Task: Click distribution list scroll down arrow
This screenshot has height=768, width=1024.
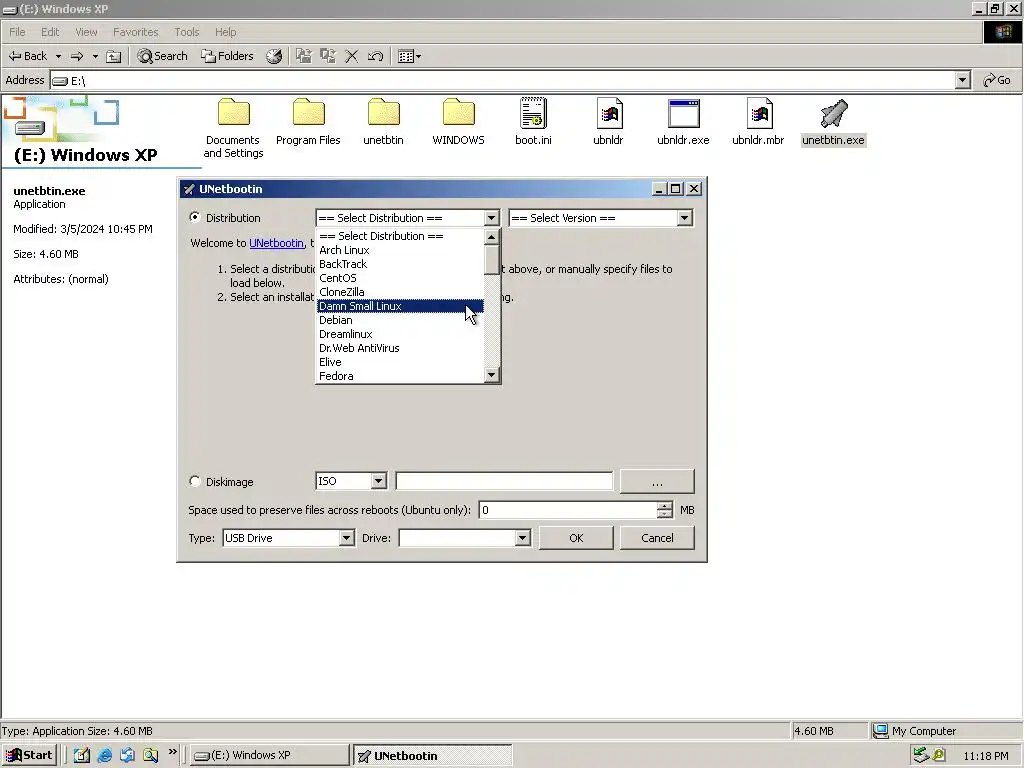Action: point(492,375)
